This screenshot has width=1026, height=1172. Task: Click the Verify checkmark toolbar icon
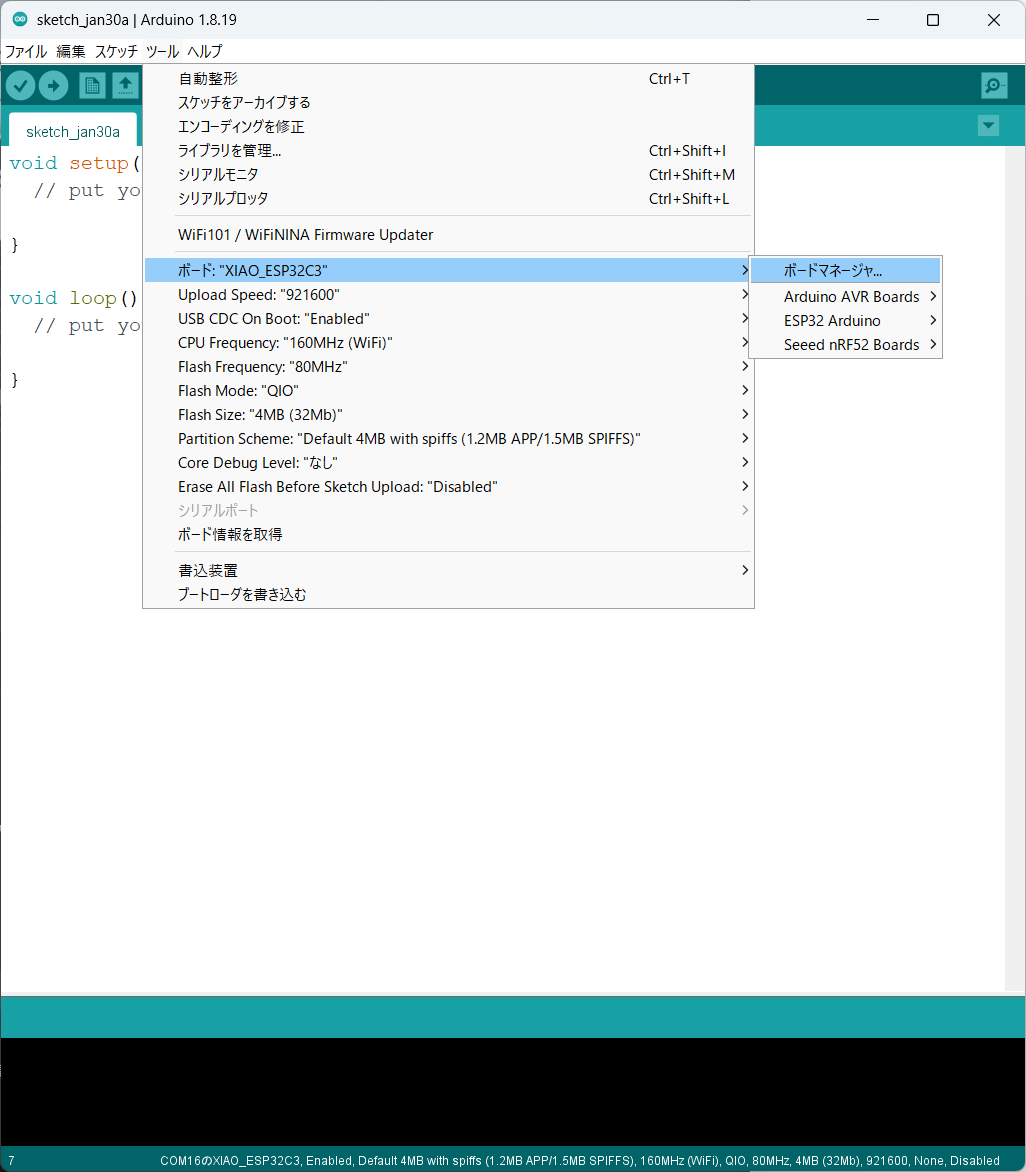pos(20,86)
